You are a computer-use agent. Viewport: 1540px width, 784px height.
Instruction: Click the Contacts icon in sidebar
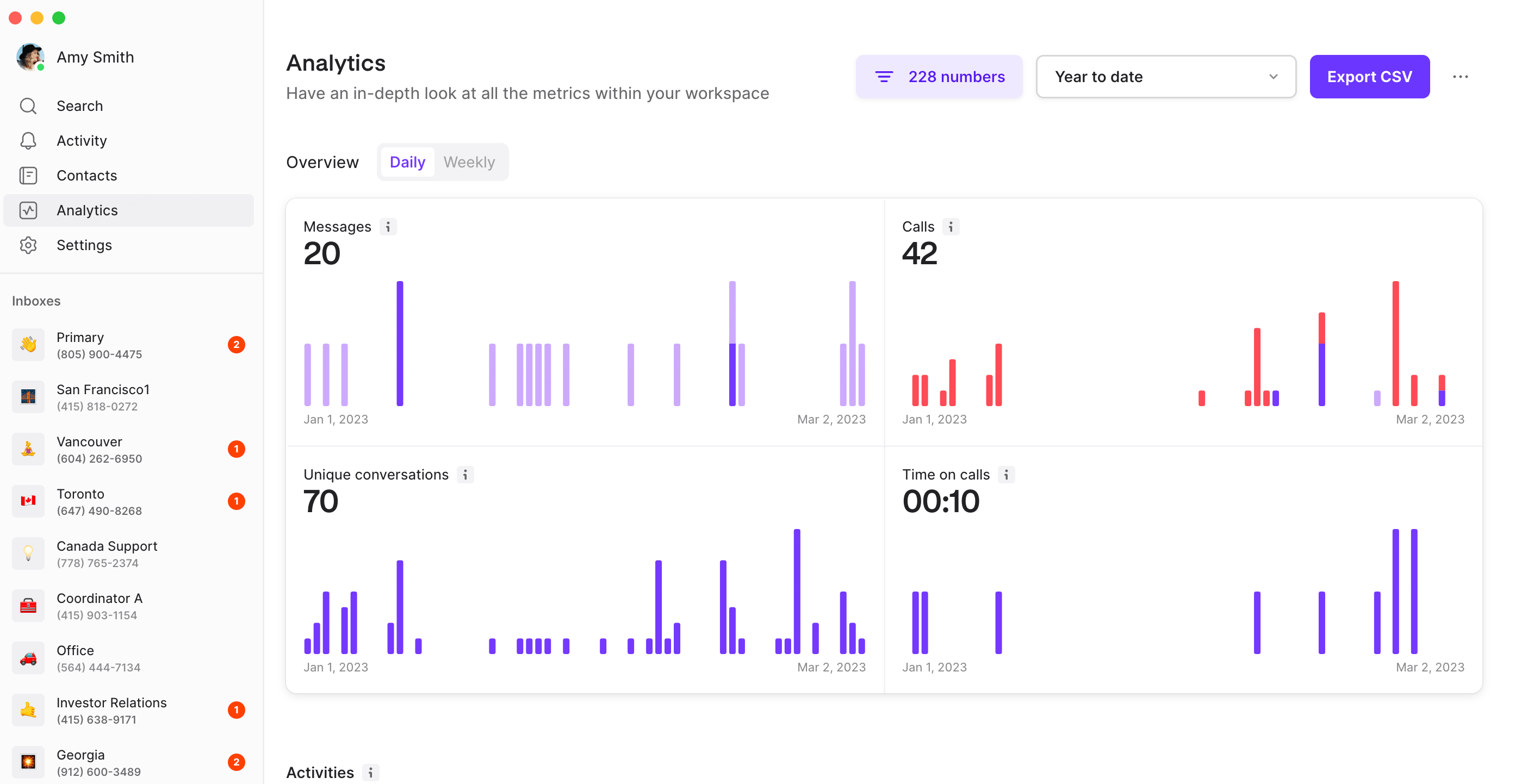28,175
